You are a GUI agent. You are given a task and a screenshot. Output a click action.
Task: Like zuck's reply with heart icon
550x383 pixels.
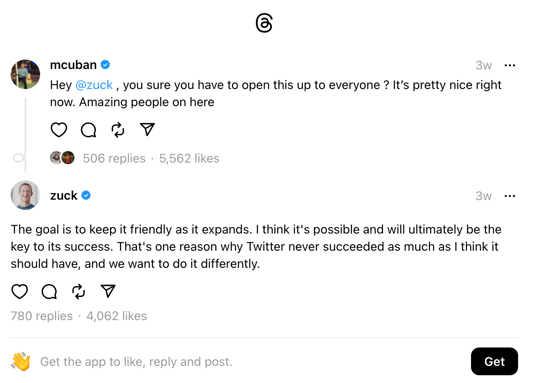coord(20,291)
